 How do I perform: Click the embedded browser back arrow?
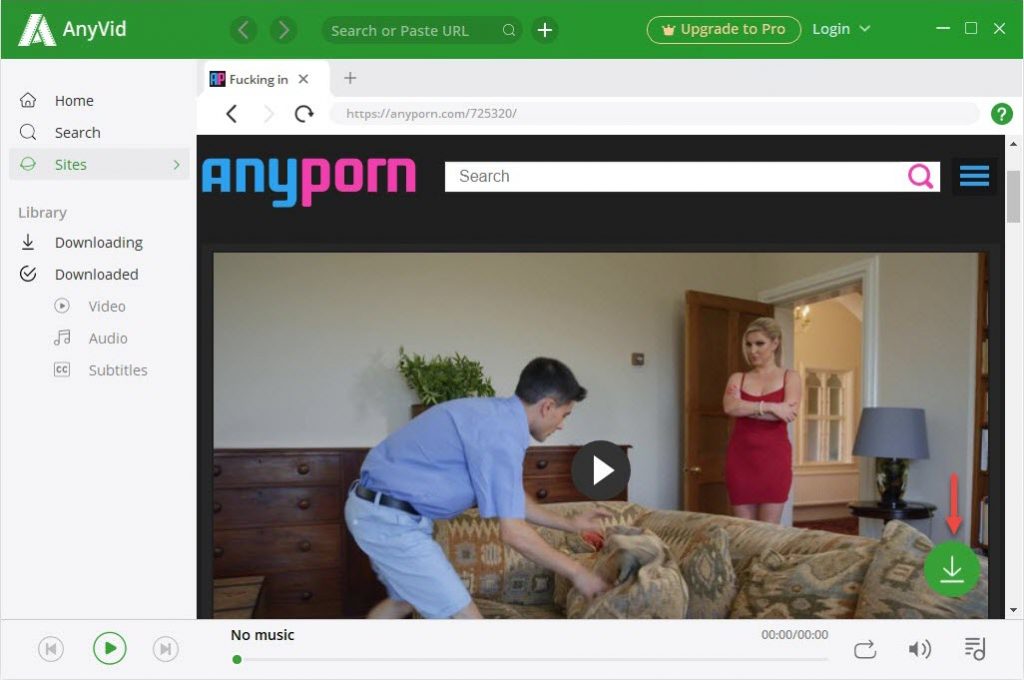click(231, 114)
